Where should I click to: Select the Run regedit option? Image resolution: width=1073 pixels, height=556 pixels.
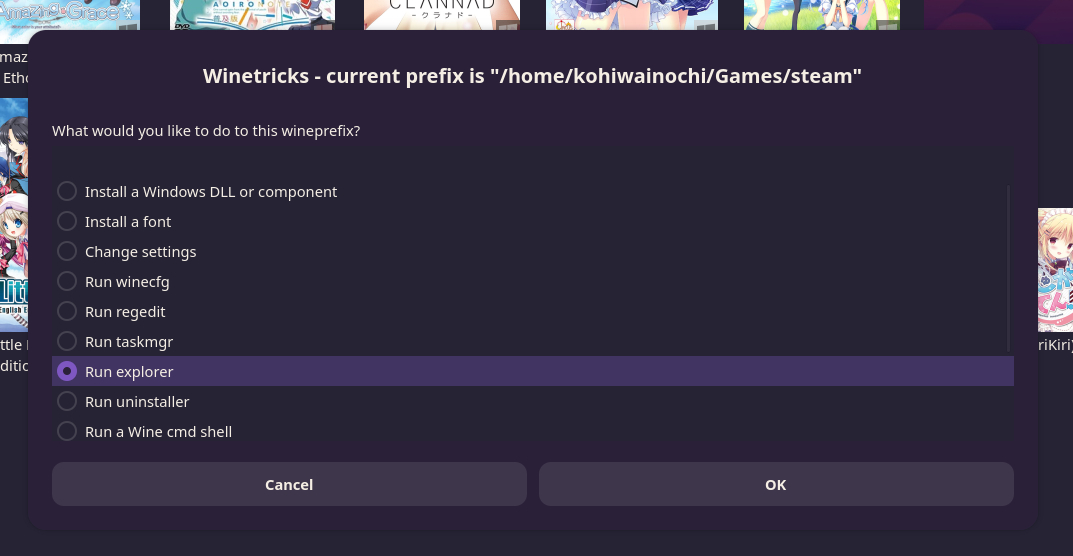67,311
